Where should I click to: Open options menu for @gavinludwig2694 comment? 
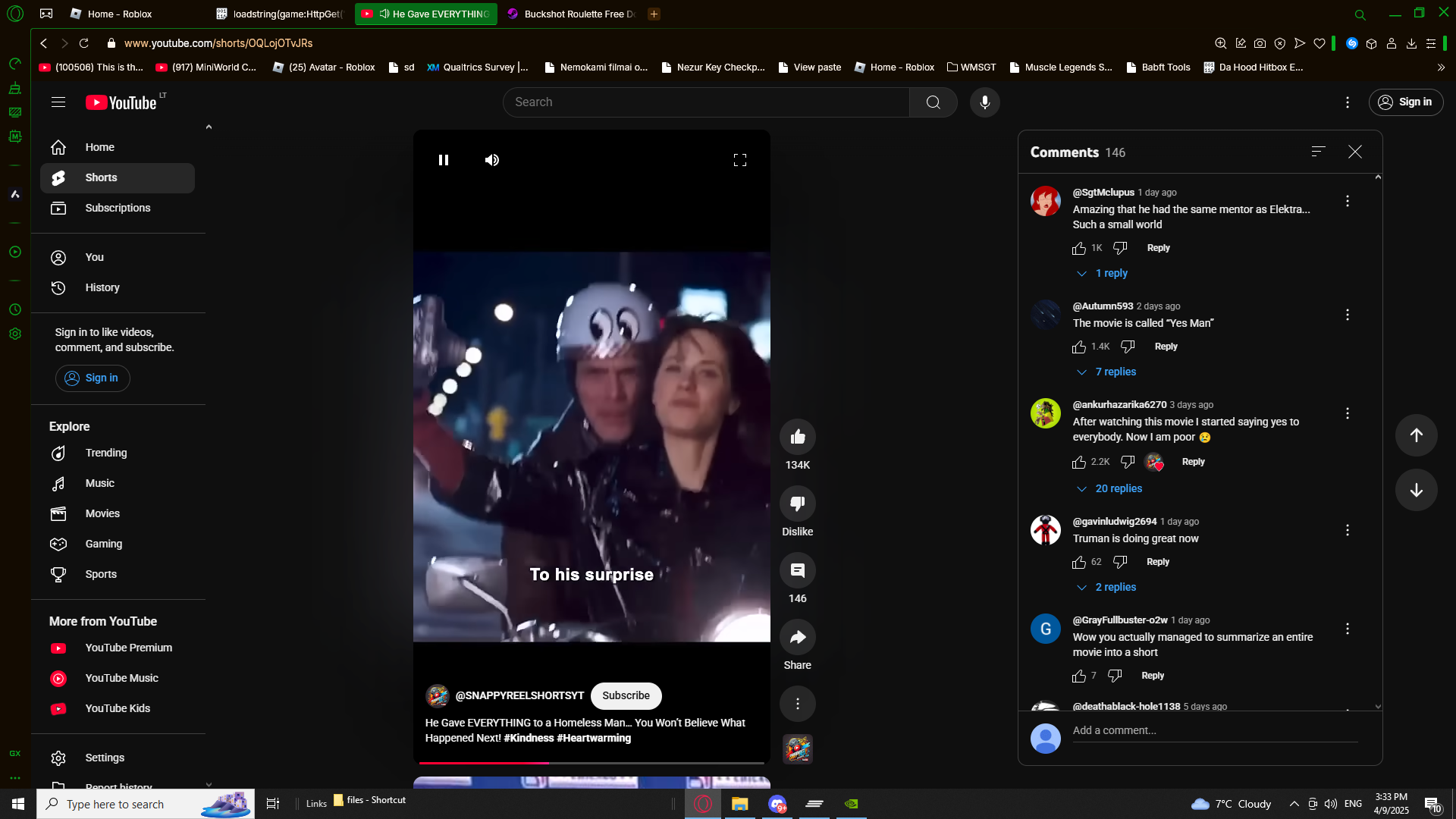1348,530
